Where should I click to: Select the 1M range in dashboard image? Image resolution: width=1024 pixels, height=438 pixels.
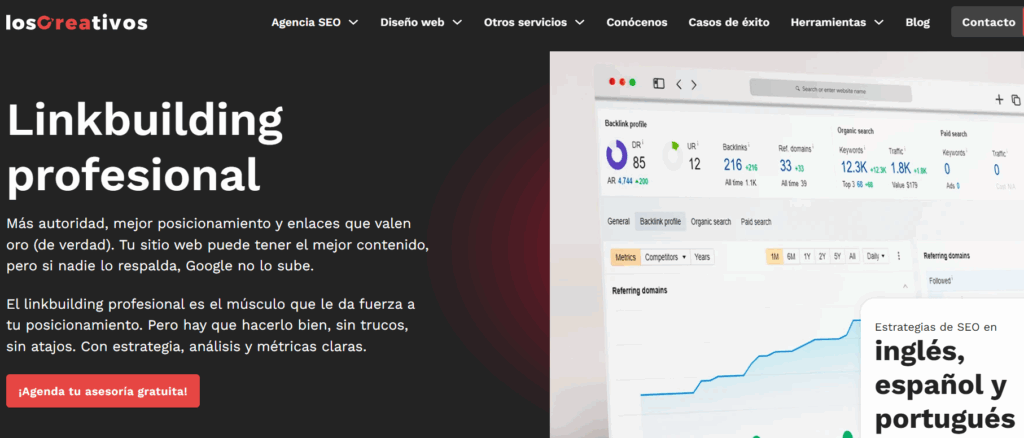coord(775,257)
